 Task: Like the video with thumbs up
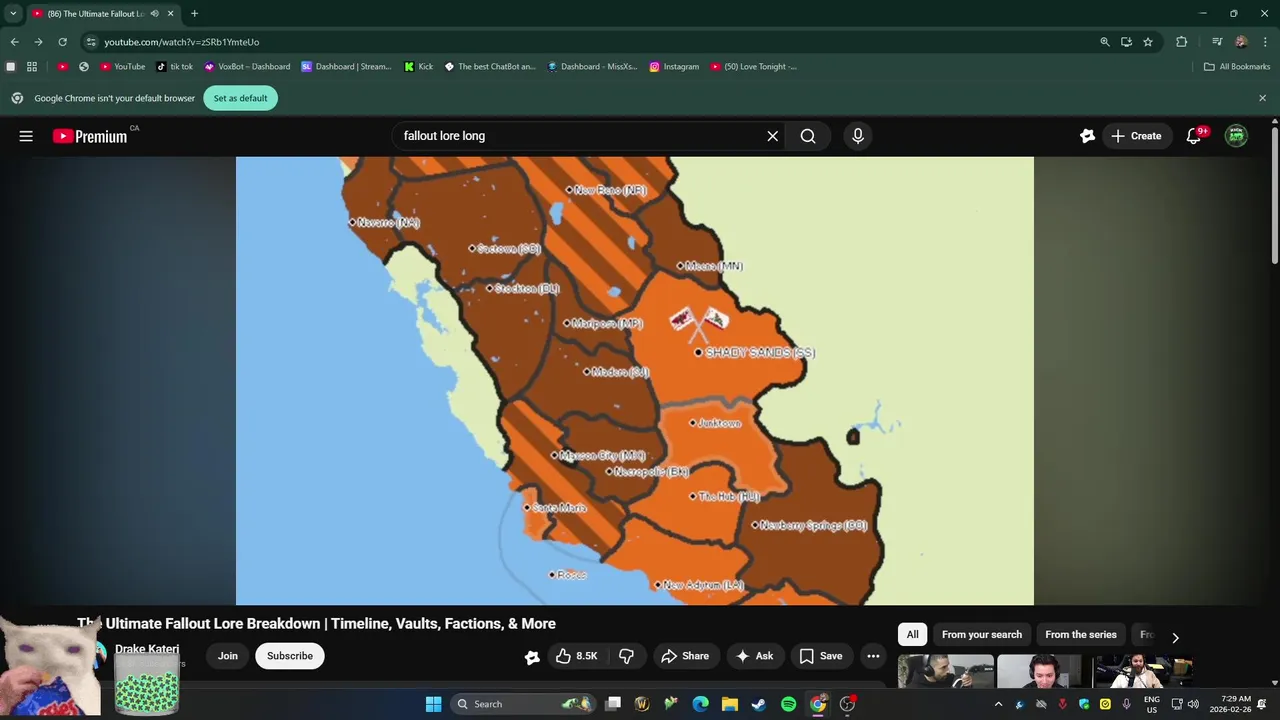(577, 656)
